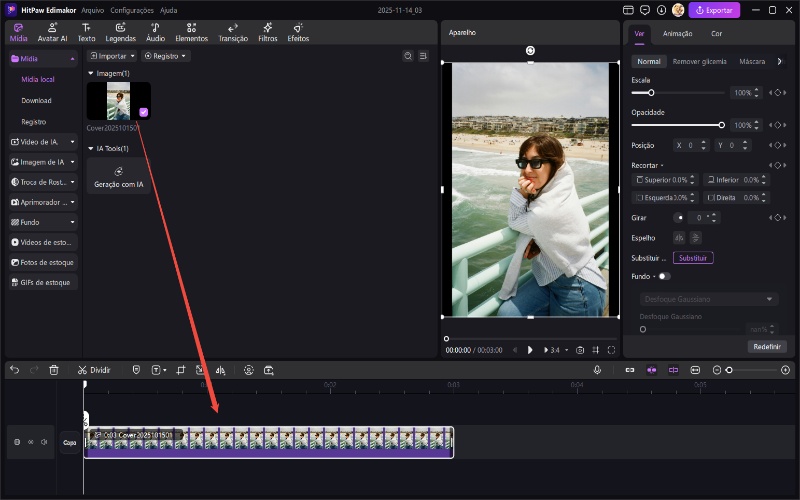Split the clip using Dividir

94,370
